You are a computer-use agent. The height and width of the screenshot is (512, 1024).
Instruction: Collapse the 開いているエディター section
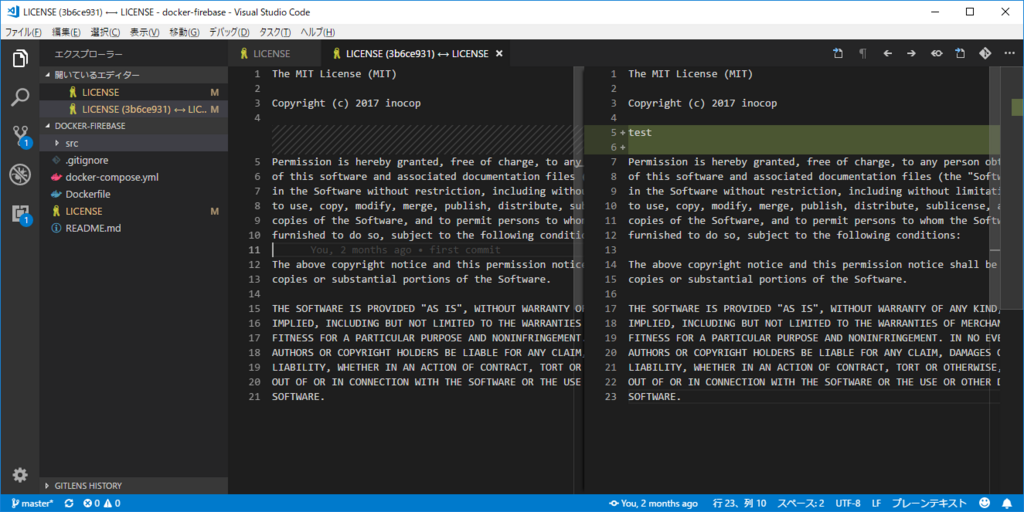pos(134,75)
